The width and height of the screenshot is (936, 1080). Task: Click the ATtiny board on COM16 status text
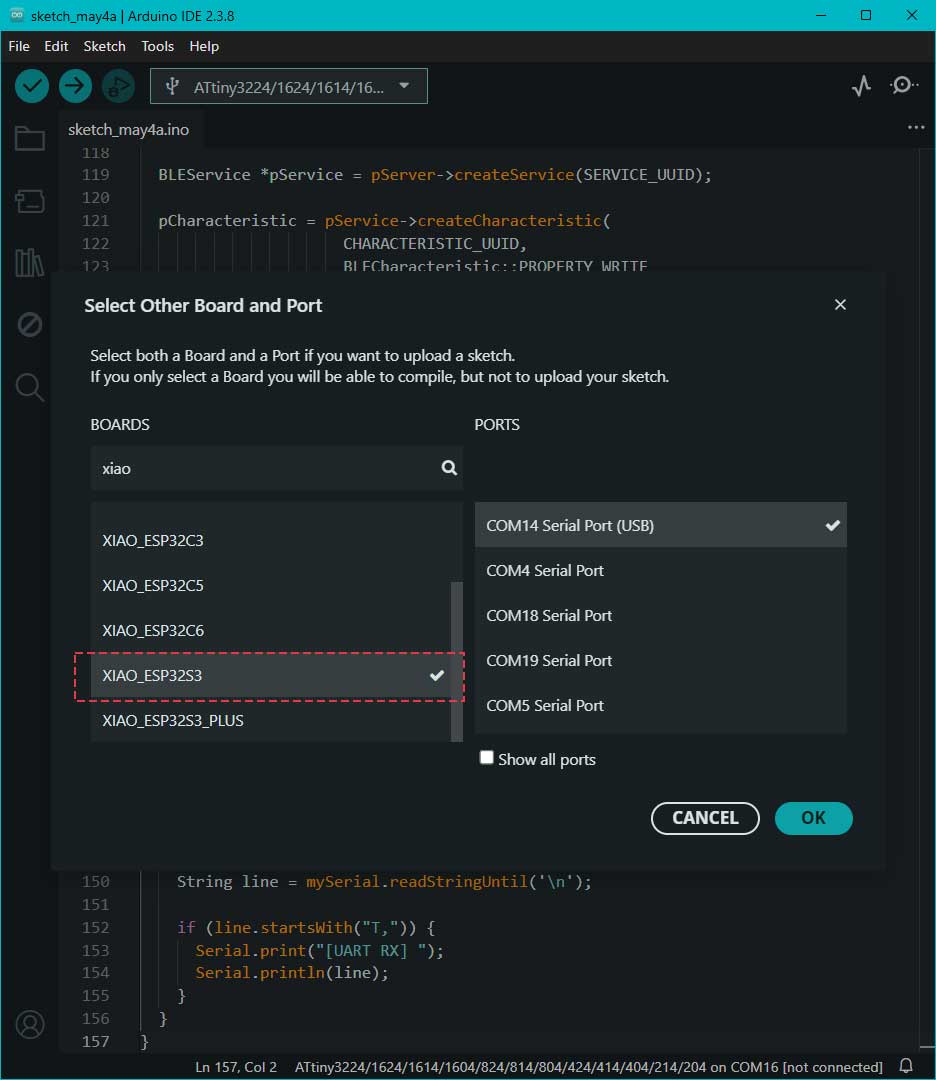(588, 1067)
